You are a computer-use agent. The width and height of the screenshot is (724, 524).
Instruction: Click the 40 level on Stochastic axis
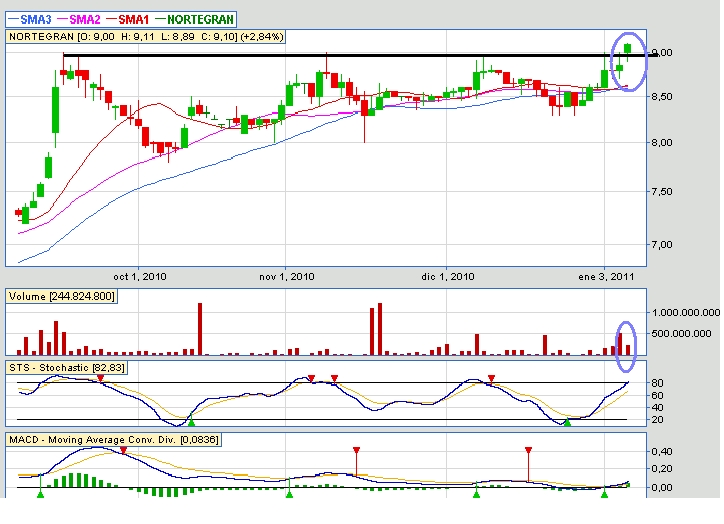click(x=658, y=408)
